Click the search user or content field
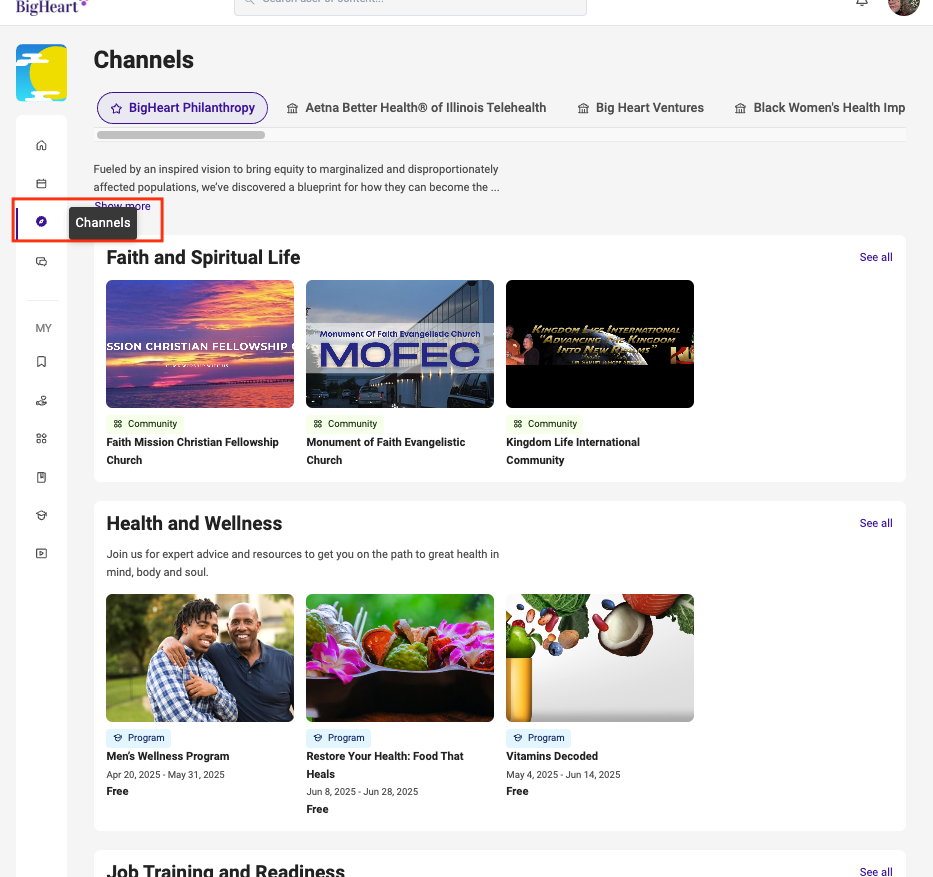This screenshot has height=877, width=933. pyautogui.click(x=411, y=5)
